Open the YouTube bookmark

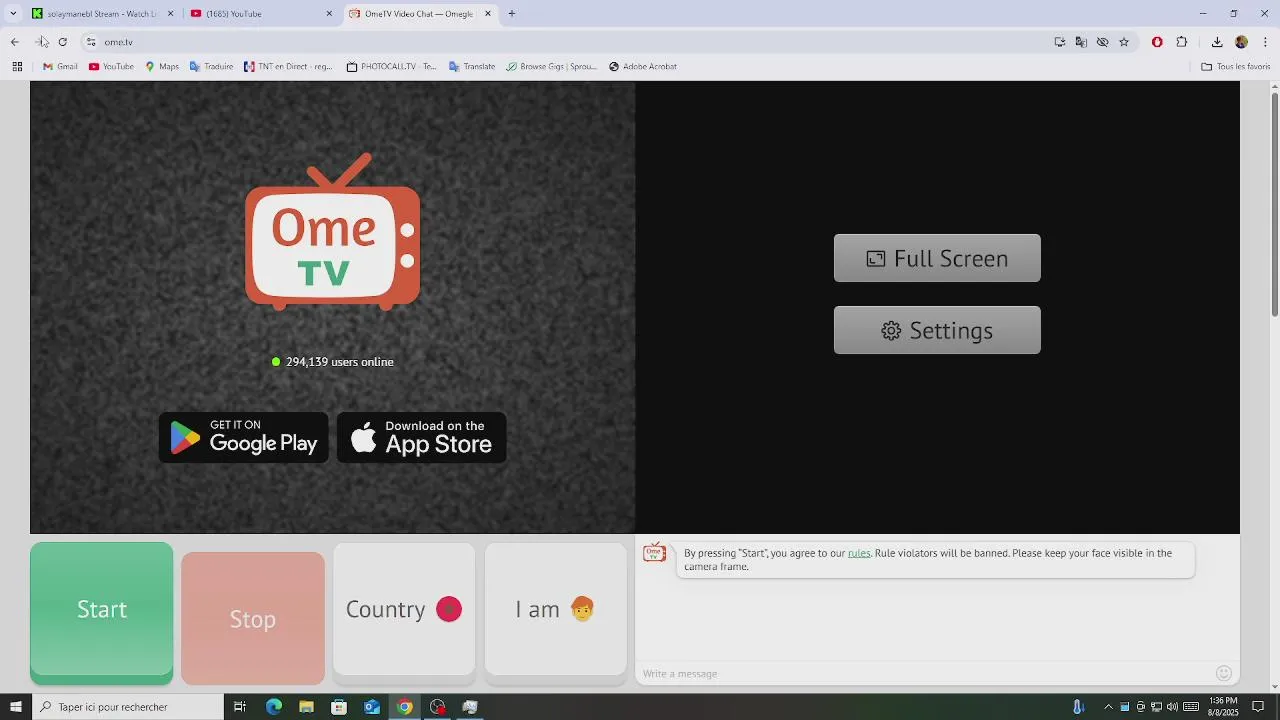(x=111, y=67)
